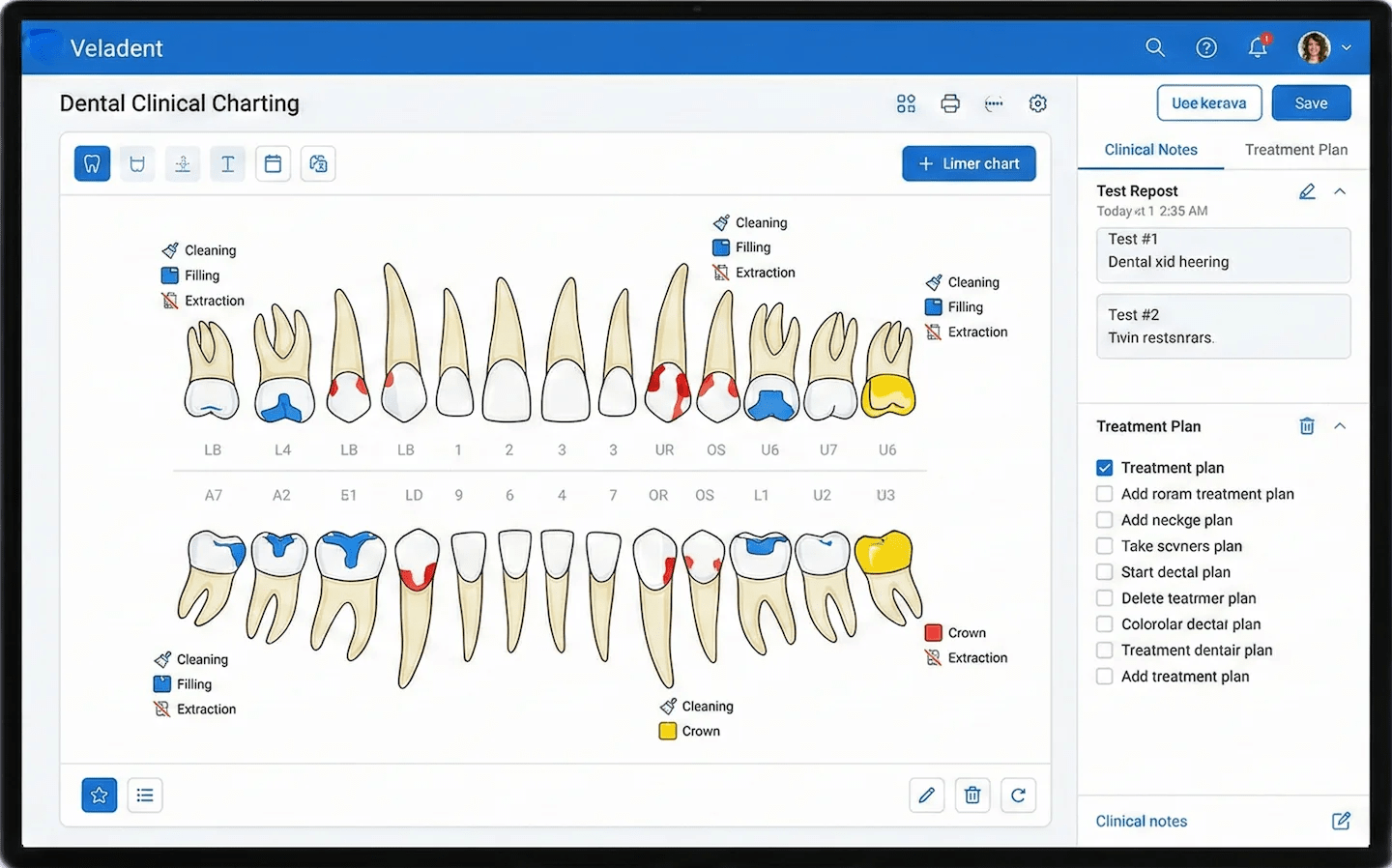Open the Test #1 note card

coord(1223,254)
